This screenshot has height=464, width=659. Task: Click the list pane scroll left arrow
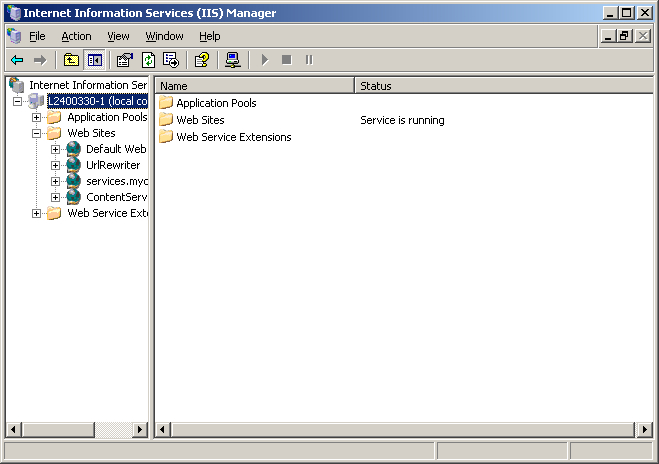[x=163, y=430]
